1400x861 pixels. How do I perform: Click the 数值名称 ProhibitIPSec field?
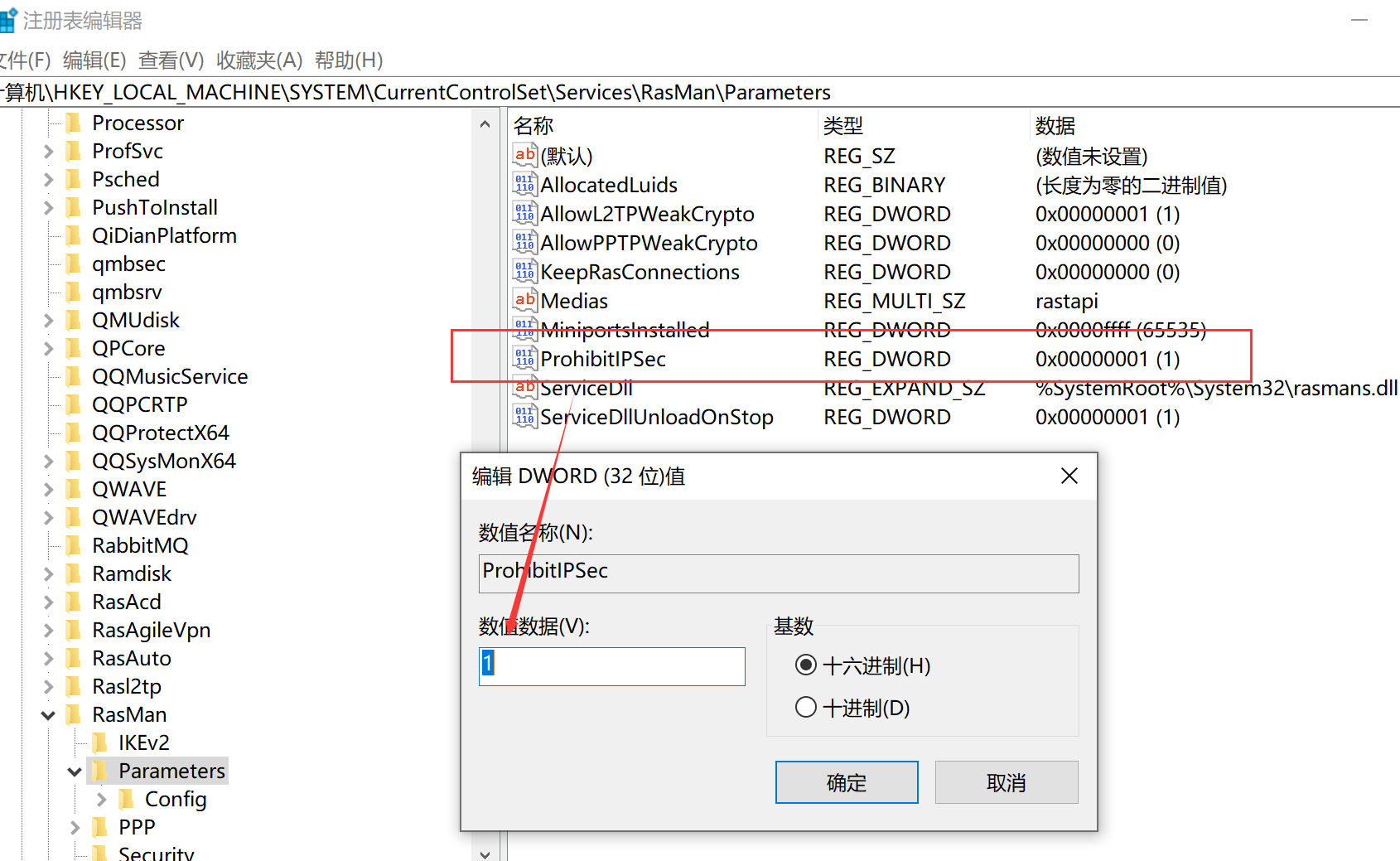coord(779,573)
